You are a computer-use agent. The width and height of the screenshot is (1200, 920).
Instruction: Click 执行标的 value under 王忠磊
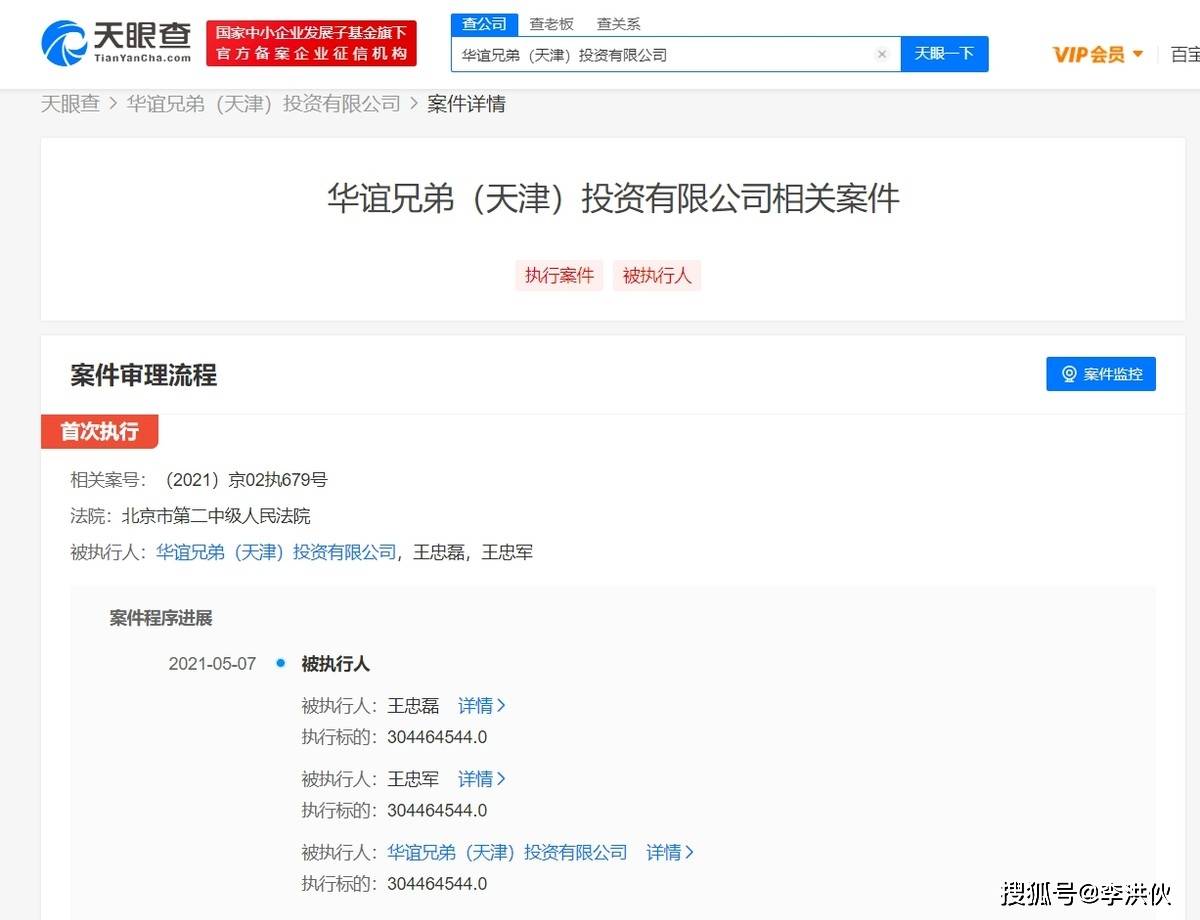pos(437,738)
